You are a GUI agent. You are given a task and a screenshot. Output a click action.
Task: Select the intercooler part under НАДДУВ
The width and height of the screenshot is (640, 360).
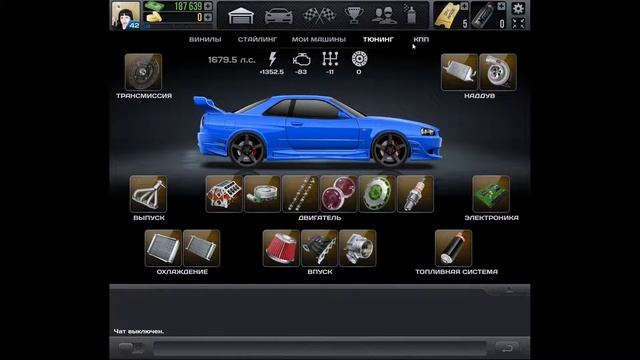pyautogui.click(x=459, y=72)
